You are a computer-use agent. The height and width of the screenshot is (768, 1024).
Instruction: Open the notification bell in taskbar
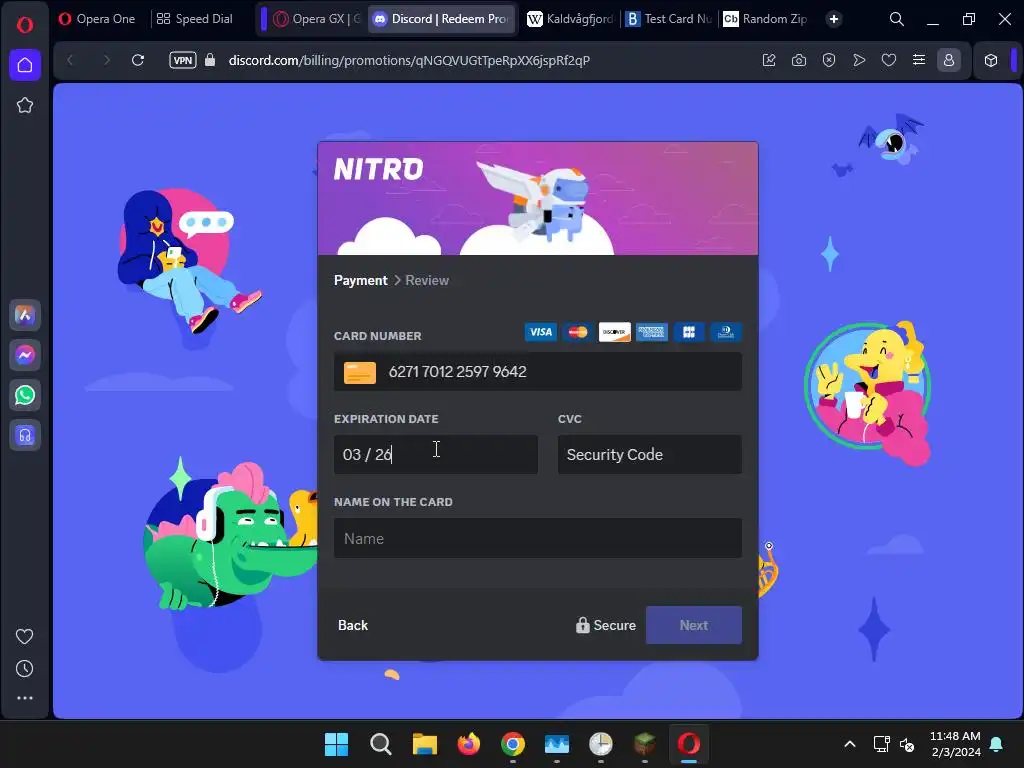997,744
